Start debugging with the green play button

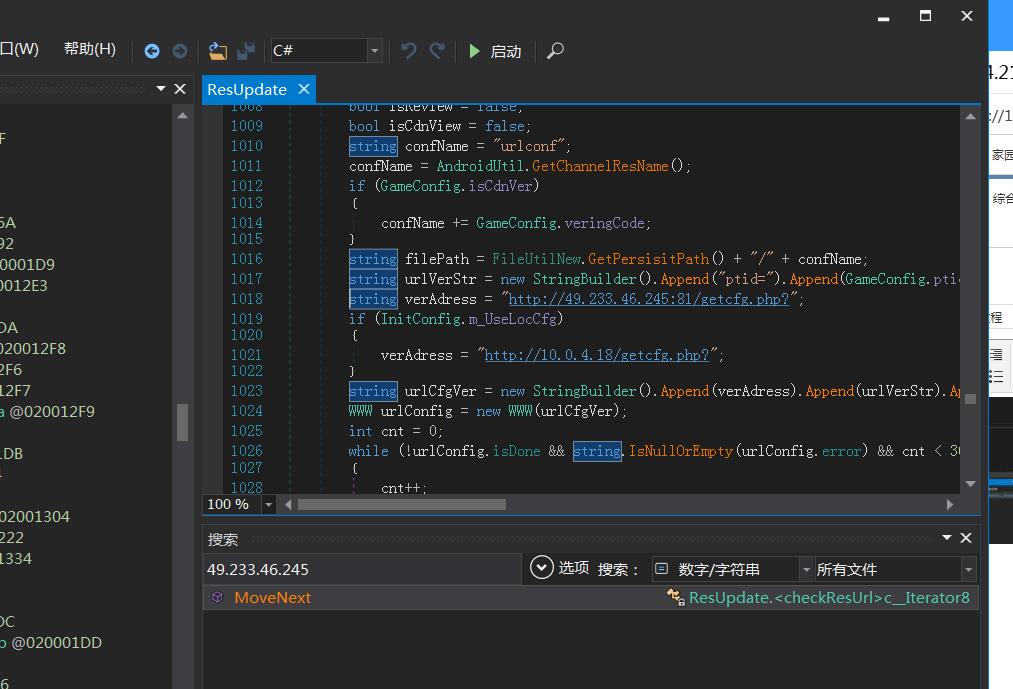(475, 51)
